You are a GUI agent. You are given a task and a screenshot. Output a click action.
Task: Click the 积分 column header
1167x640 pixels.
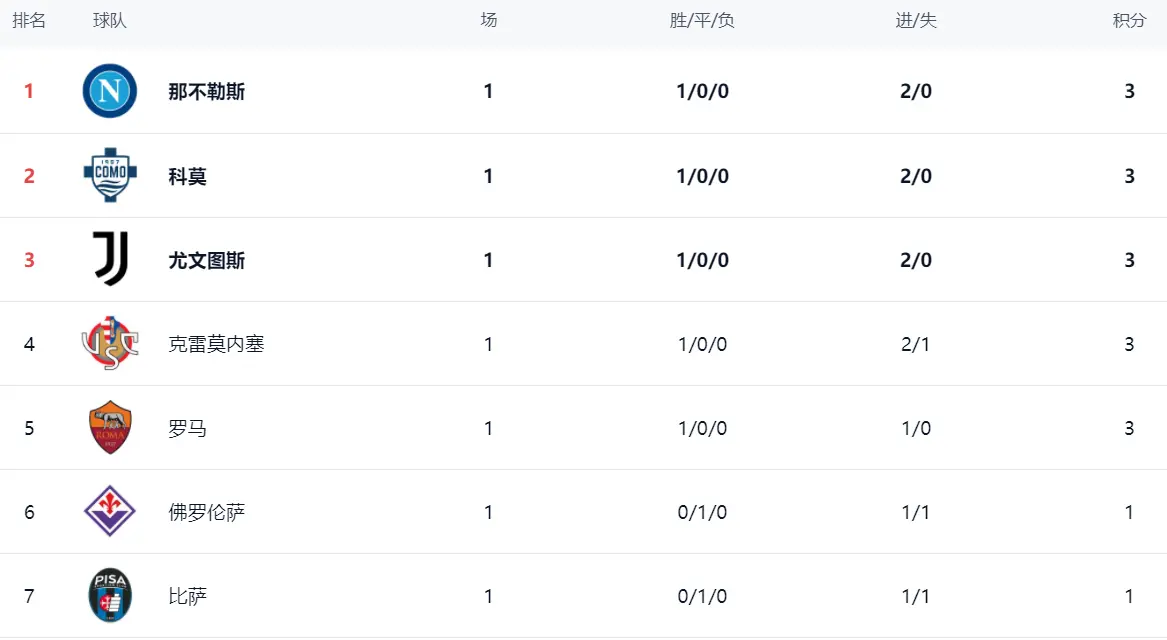(1129, 21)
